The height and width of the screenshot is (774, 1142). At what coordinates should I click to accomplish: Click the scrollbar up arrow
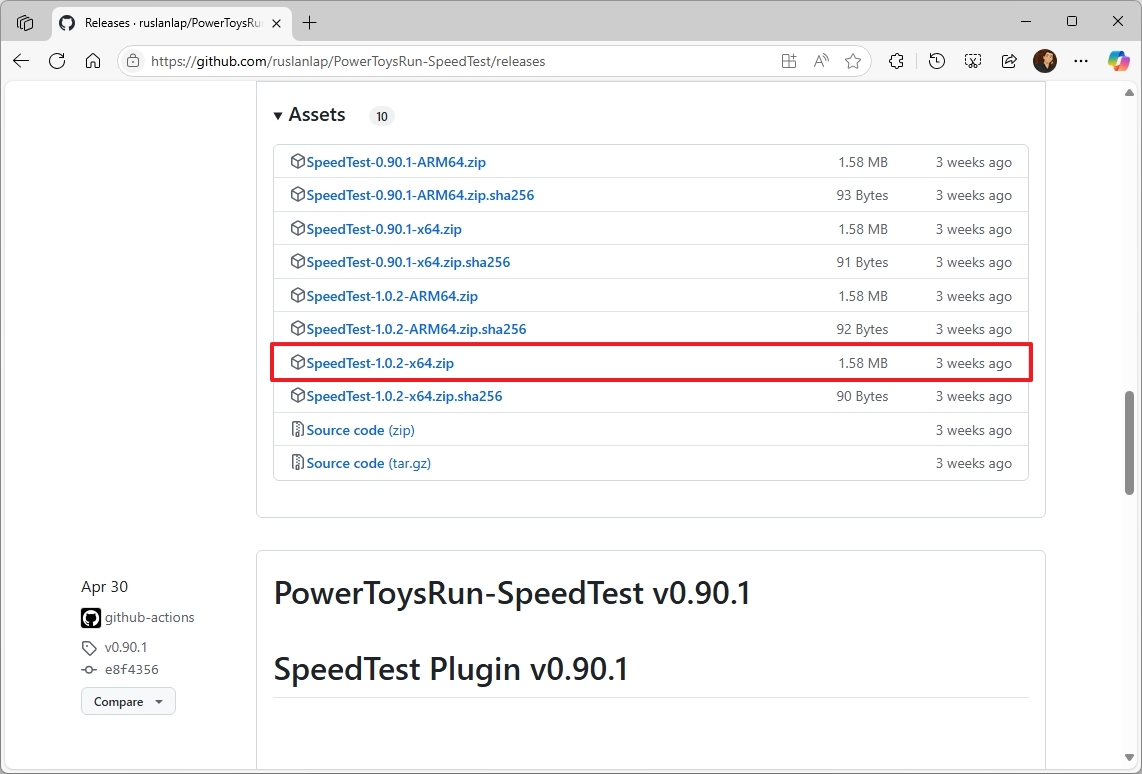[1129, 92]
